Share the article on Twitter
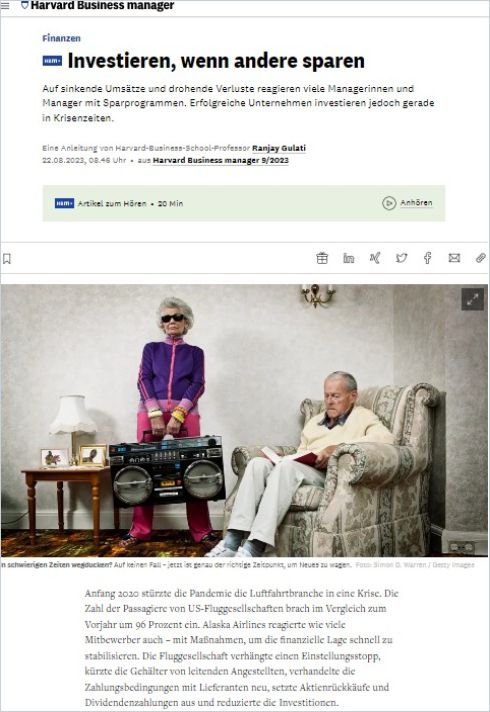The width and height of the screenshot is (490, 712). (401, 258)
